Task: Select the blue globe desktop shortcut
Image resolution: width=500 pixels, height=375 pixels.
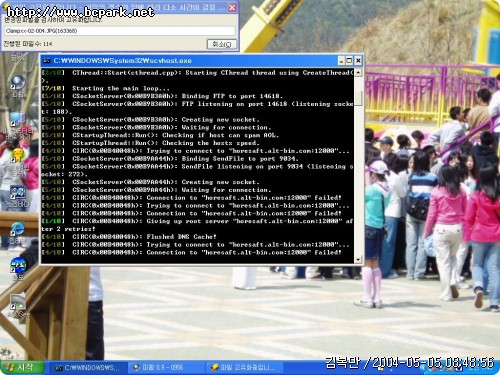Action: (18, 268)
